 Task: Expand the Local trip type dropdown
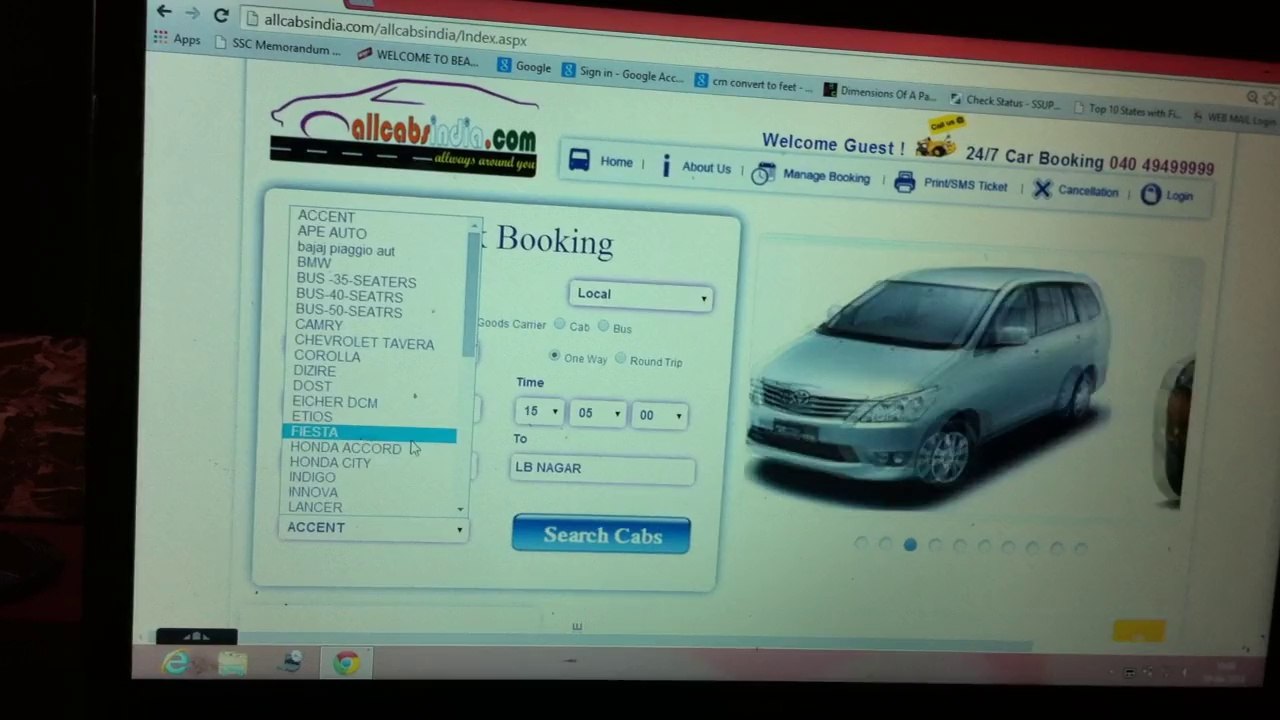coord(640,295)
